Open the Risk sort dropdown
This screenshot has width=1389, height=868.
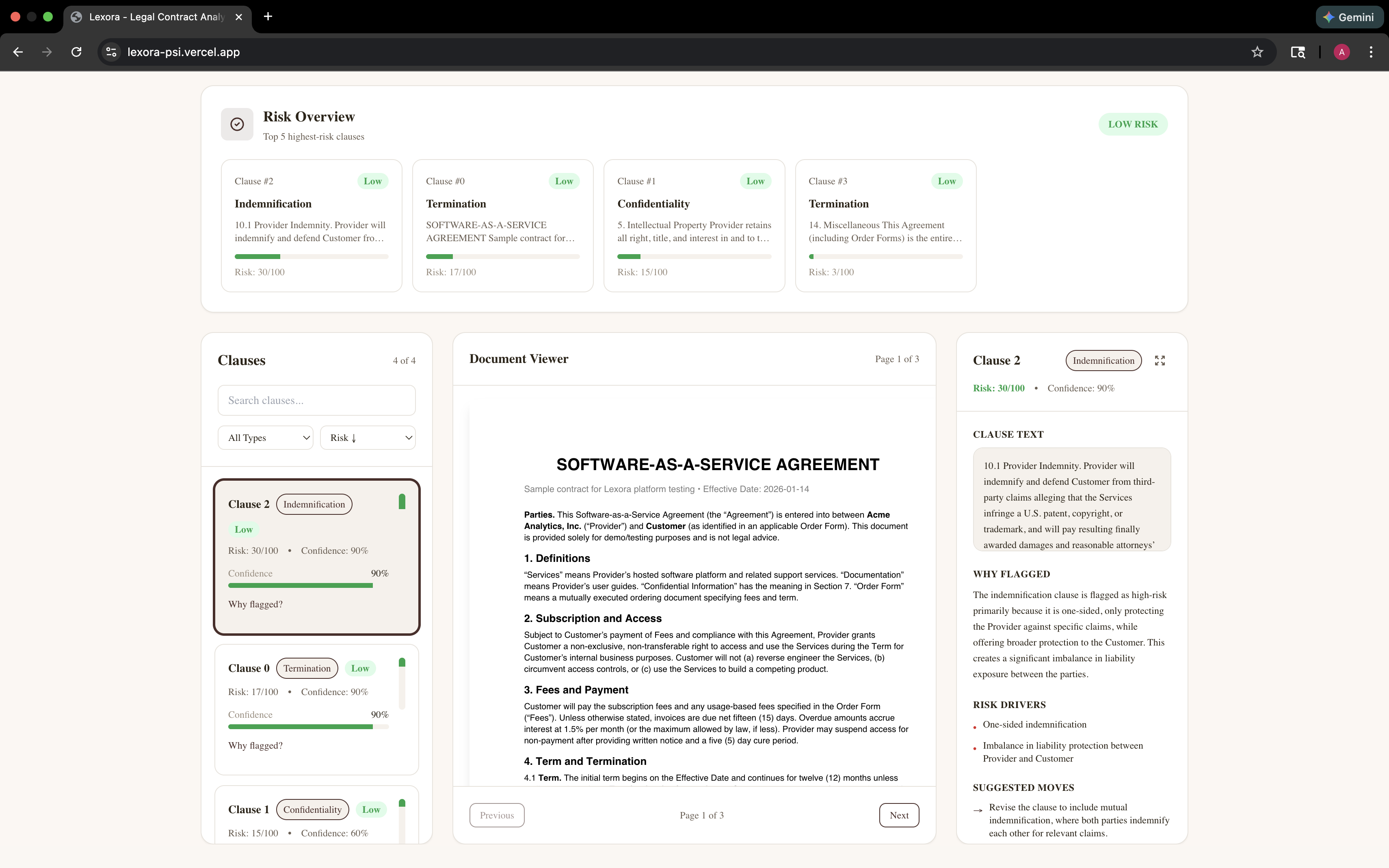[368, 437]
